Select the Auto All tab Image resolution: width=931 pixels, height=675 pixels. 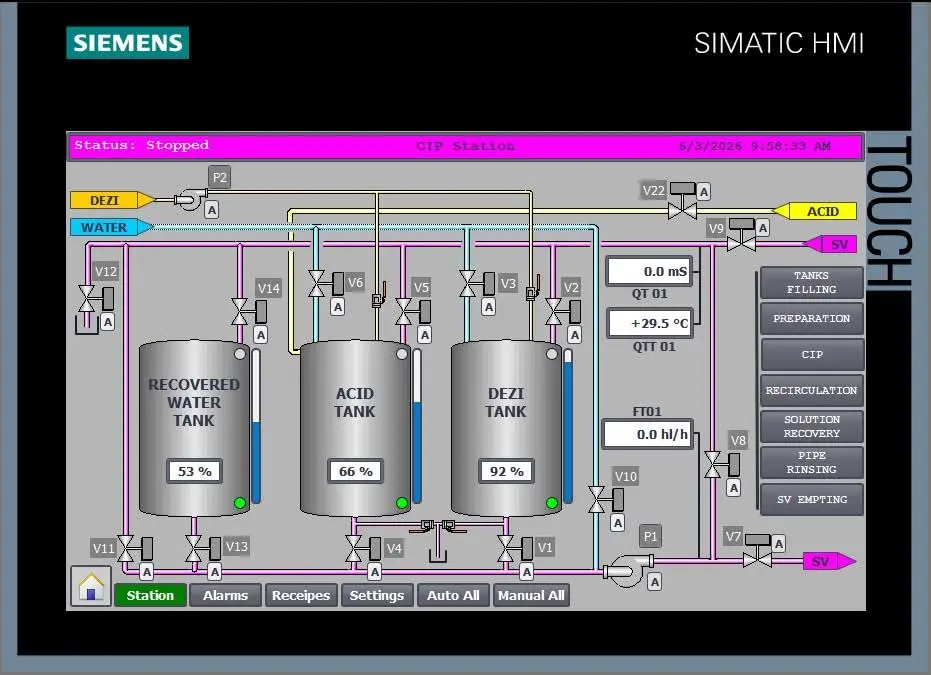453,595
